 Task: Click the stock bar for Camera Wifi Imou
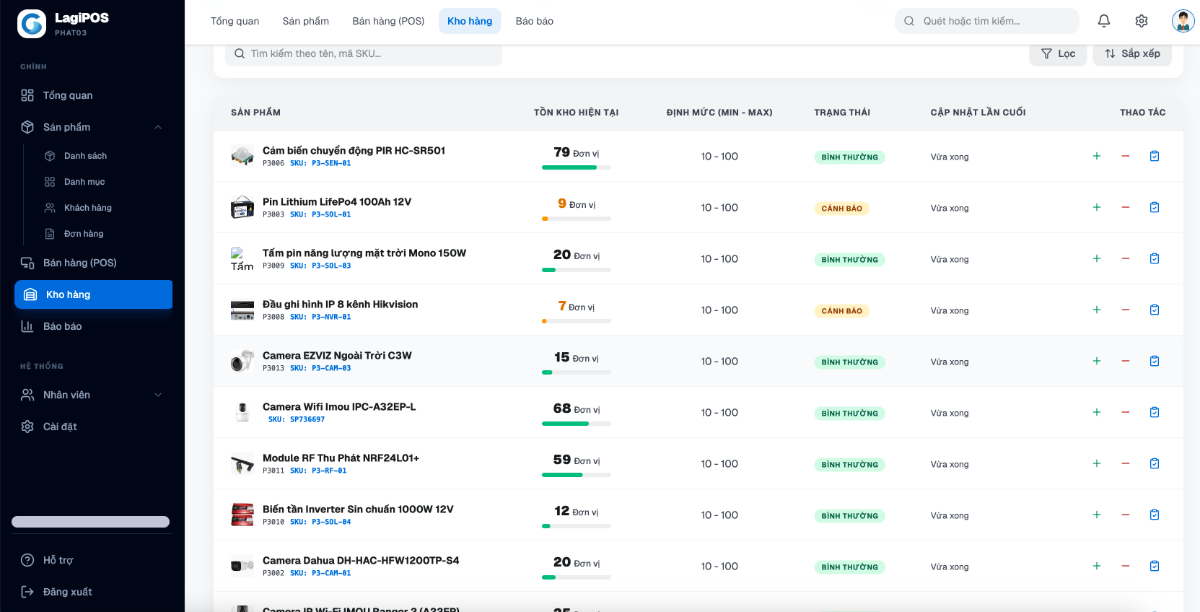pyautogui.click(x=576, y=423)
